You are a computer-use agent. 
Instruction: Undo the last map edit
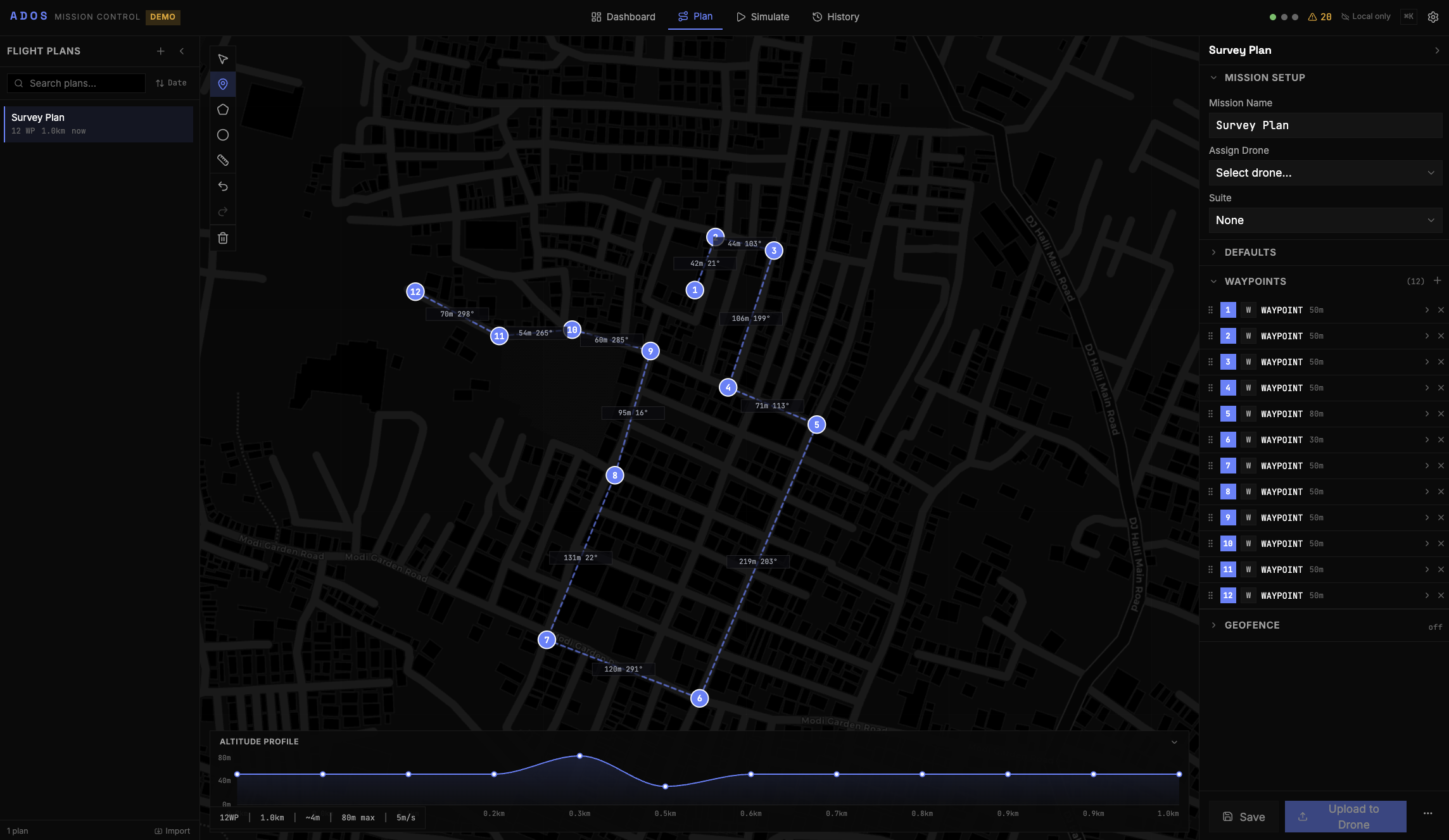[x=222, y=185]
